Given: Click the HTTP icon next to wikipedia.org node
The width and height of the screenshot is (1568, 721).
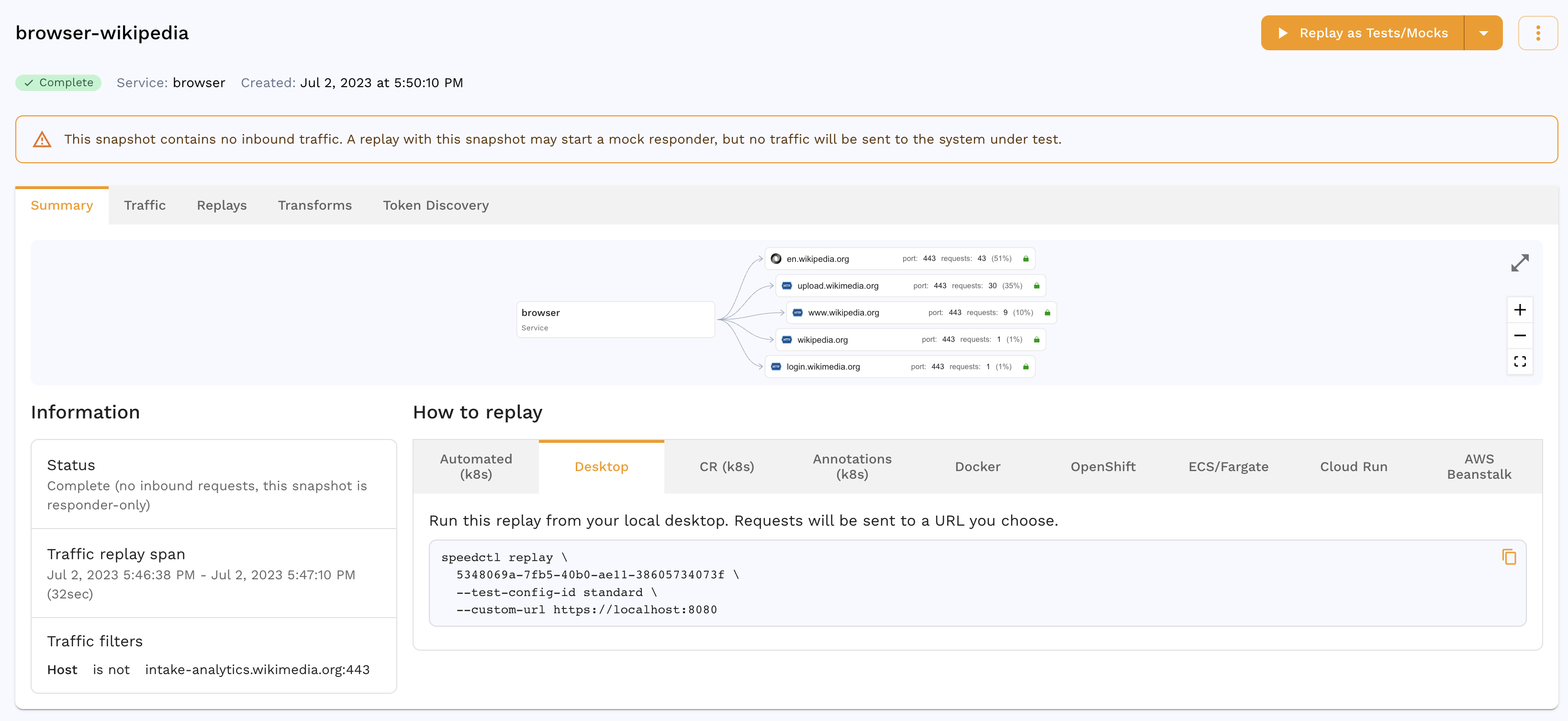Looking at the screenshot, I should (x=787, y=340).
